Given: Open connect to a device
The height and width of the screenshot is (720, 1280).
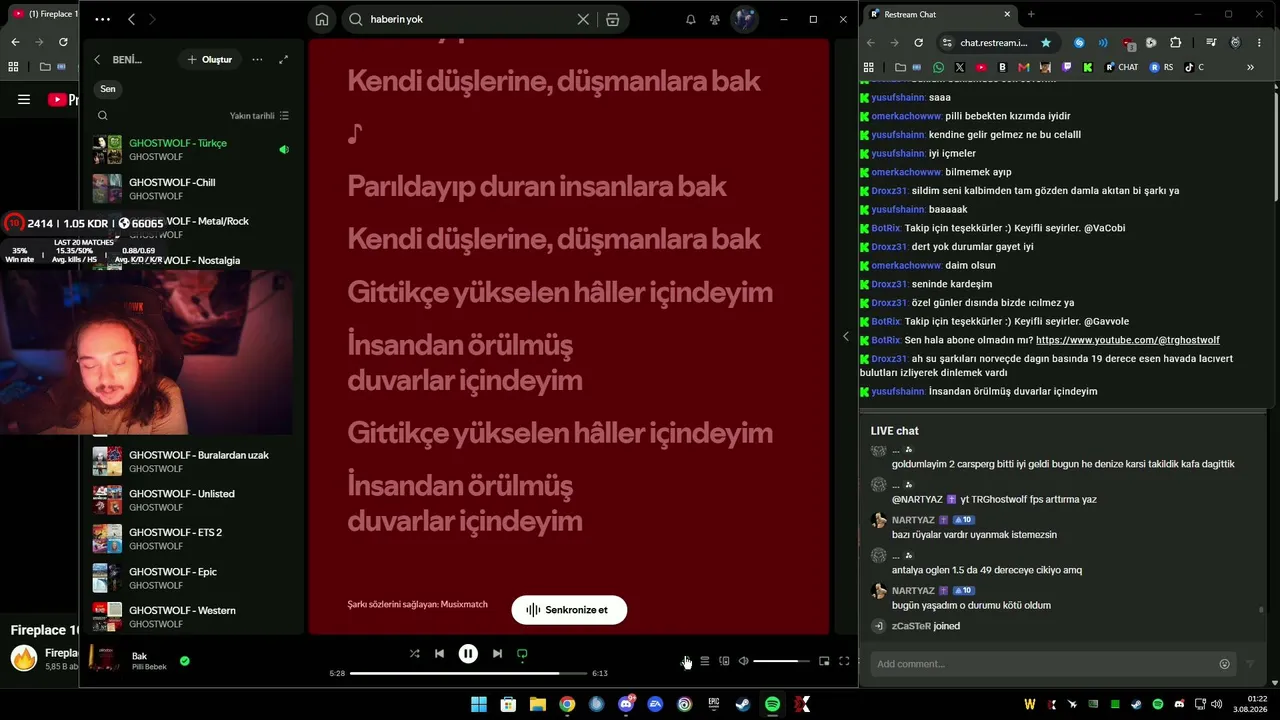Looking at the screenshot, I should coord(724,661).
